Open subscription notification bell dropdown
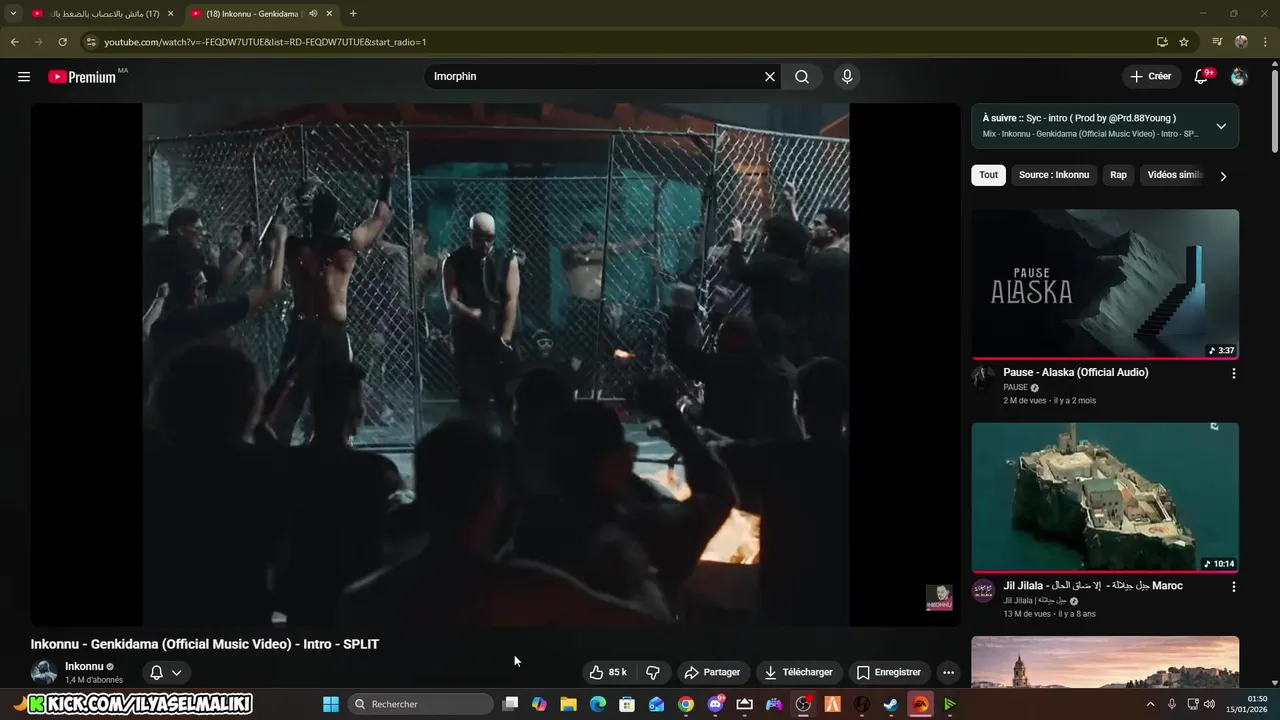1280x720 pixels. click(x=166, y=672)
